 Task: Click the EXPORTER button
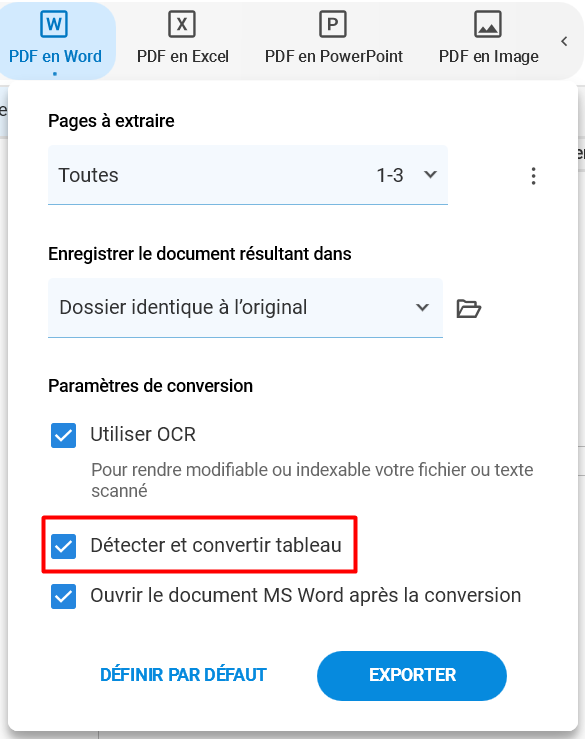(412, 675)
